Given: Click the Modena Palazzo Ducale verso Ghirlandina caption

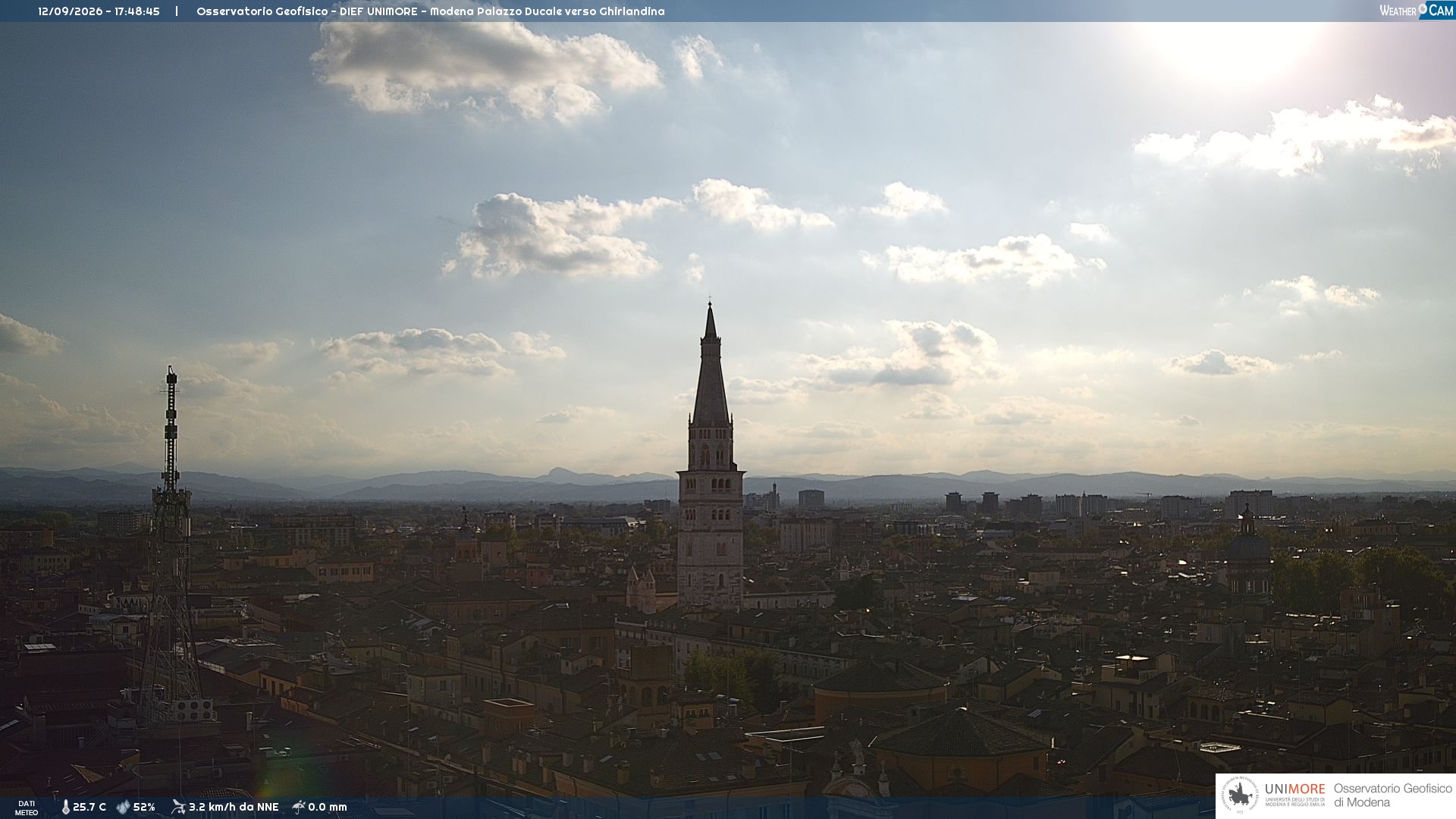Looking at the screenshot, I should point(547,11).
